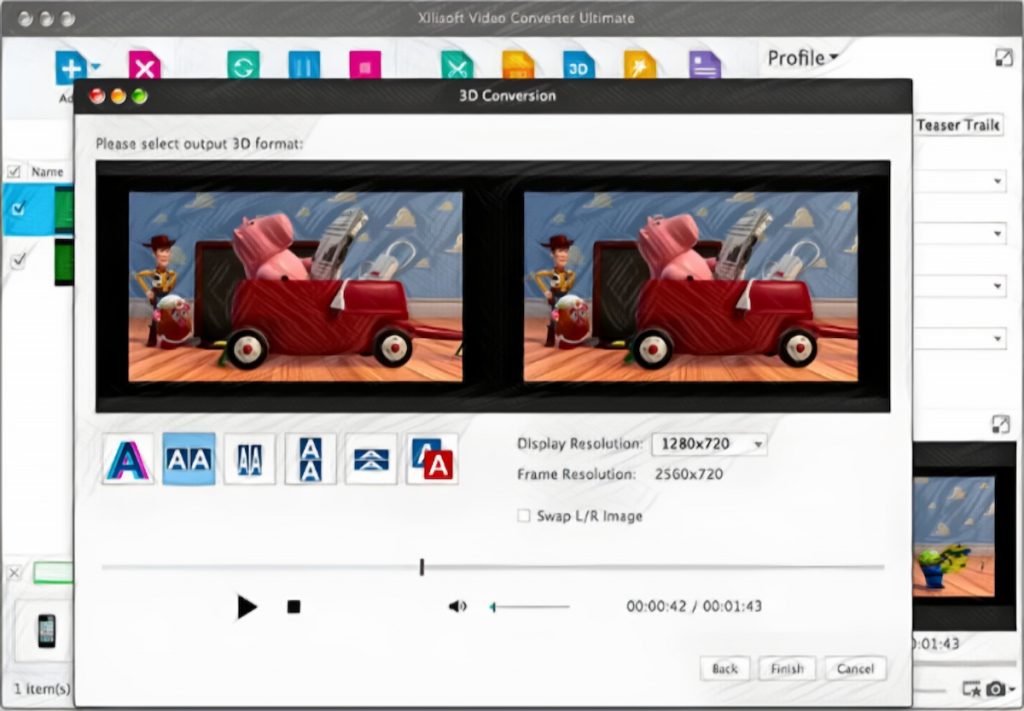Click the red X delete icon in toolbar
The image size is (1024, 711).
coord(146,66)
